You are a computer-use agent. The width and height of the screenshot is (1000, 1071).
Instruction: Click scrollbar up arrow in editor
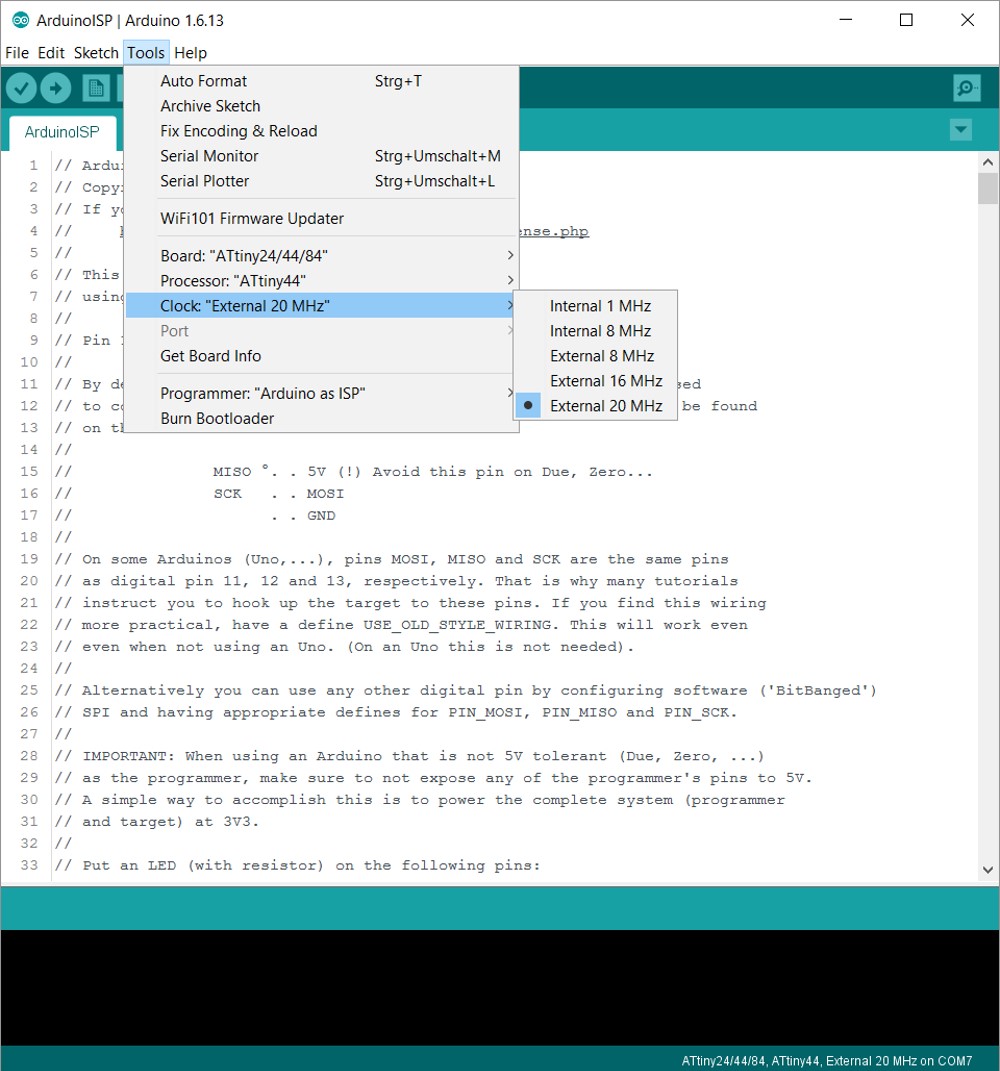988,162
